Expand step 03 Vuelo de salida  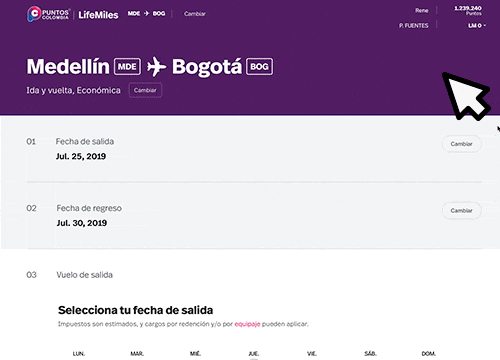pyautogui.click(x=85, y=275)
